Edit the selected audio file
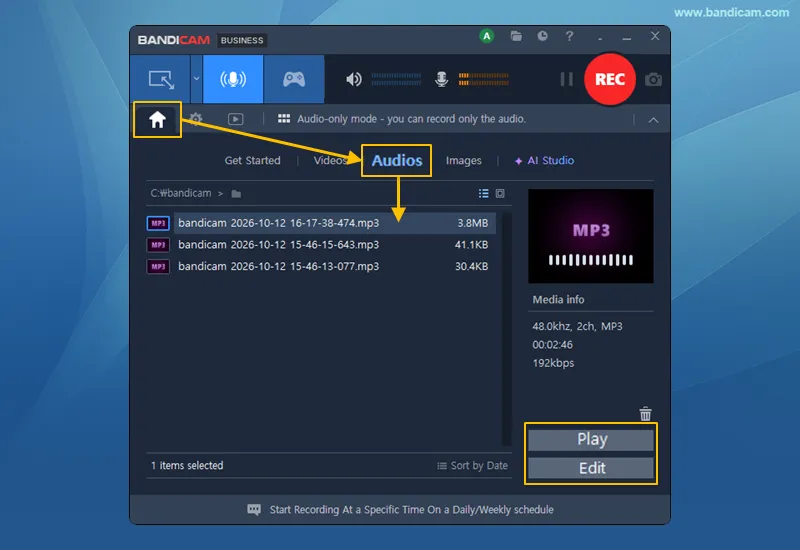 (x=591, y=468)
